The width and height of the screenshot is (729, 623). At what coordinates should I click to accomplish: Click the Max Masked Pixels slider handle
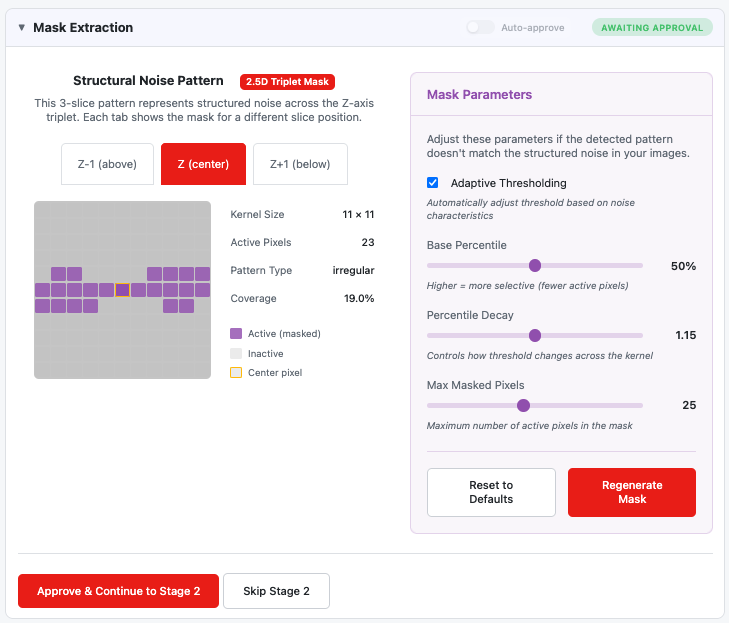(x=524, y=405)
